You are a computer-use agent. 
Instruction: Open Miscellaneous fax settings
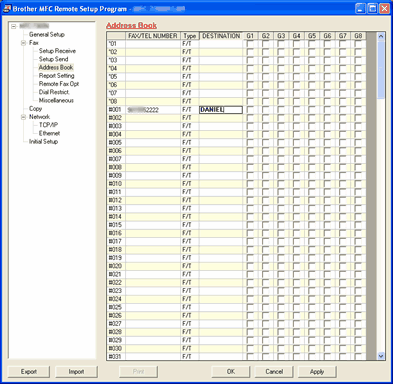click(x=56, y=100)
